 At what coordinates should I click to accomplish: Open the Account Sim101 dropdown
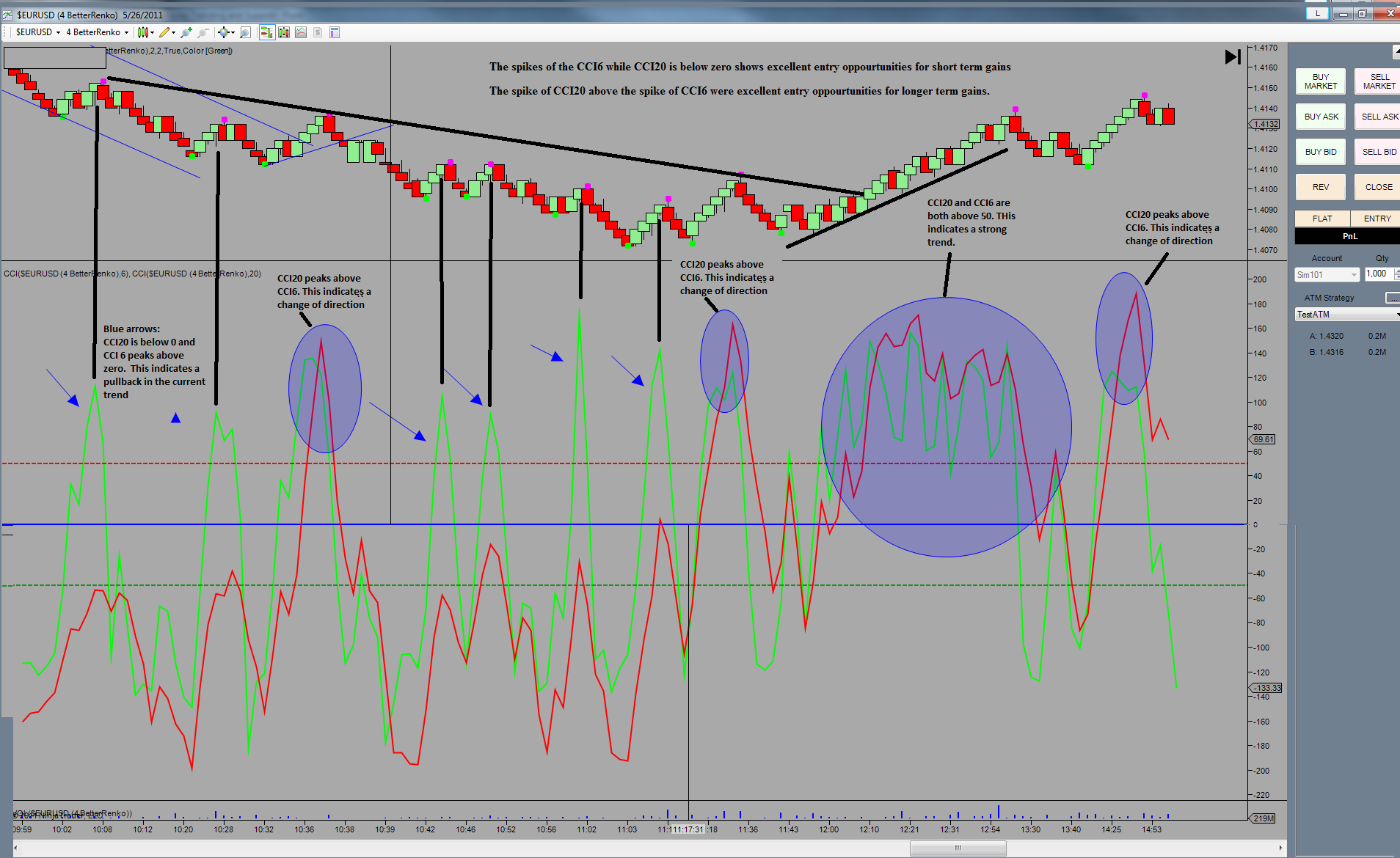[x=1327, y=275]
